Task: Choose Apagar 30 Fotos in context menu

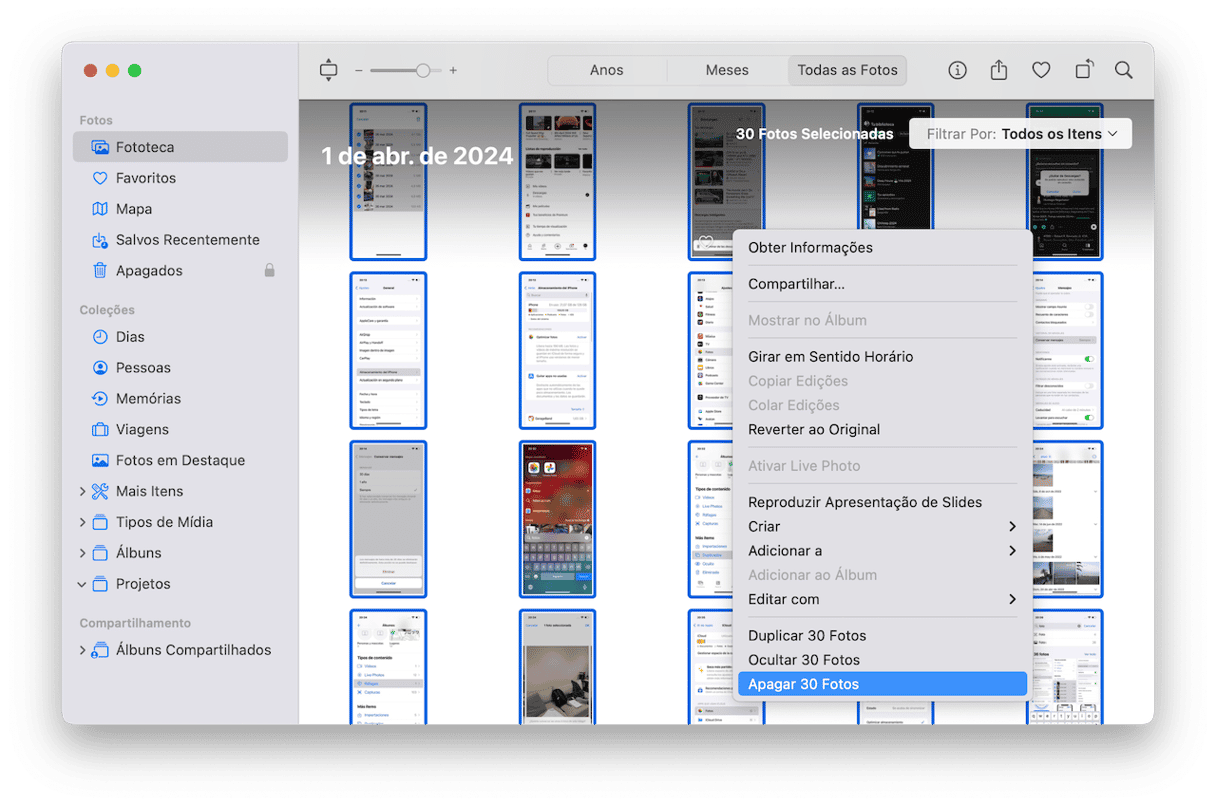Action: (803, 684)
